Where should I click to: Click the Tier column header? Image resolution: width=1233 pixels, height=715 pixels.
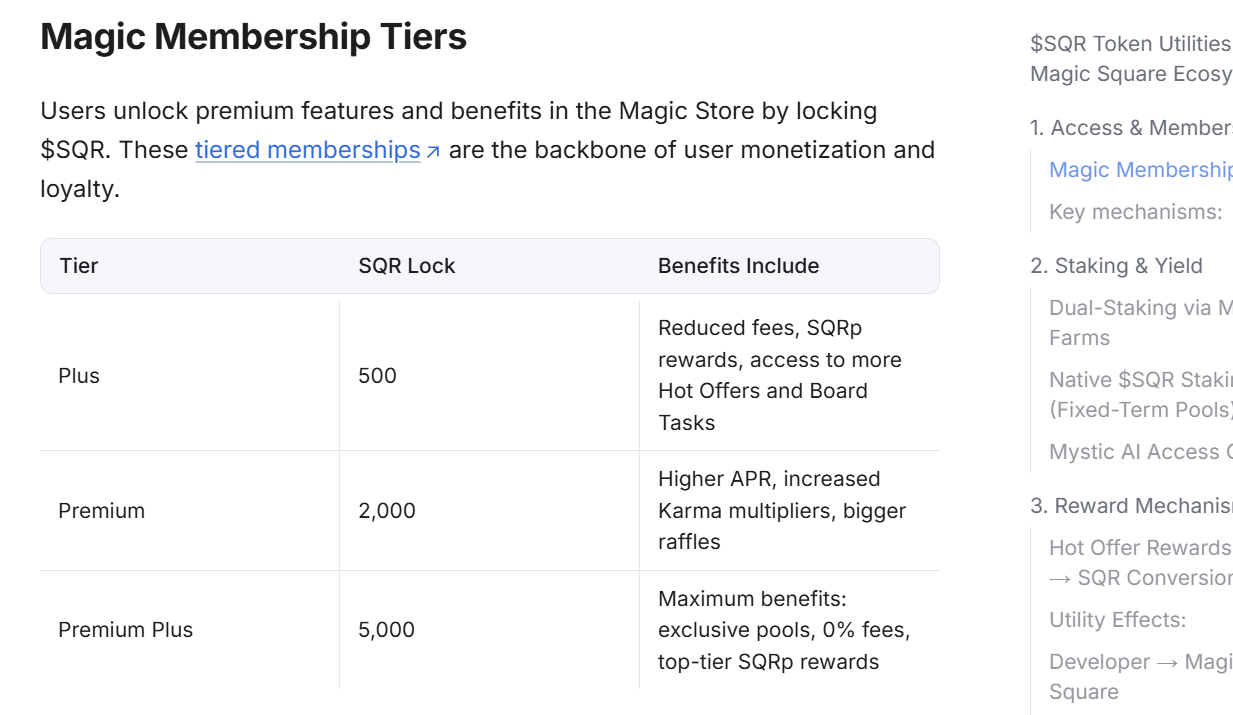coord(79,266)
